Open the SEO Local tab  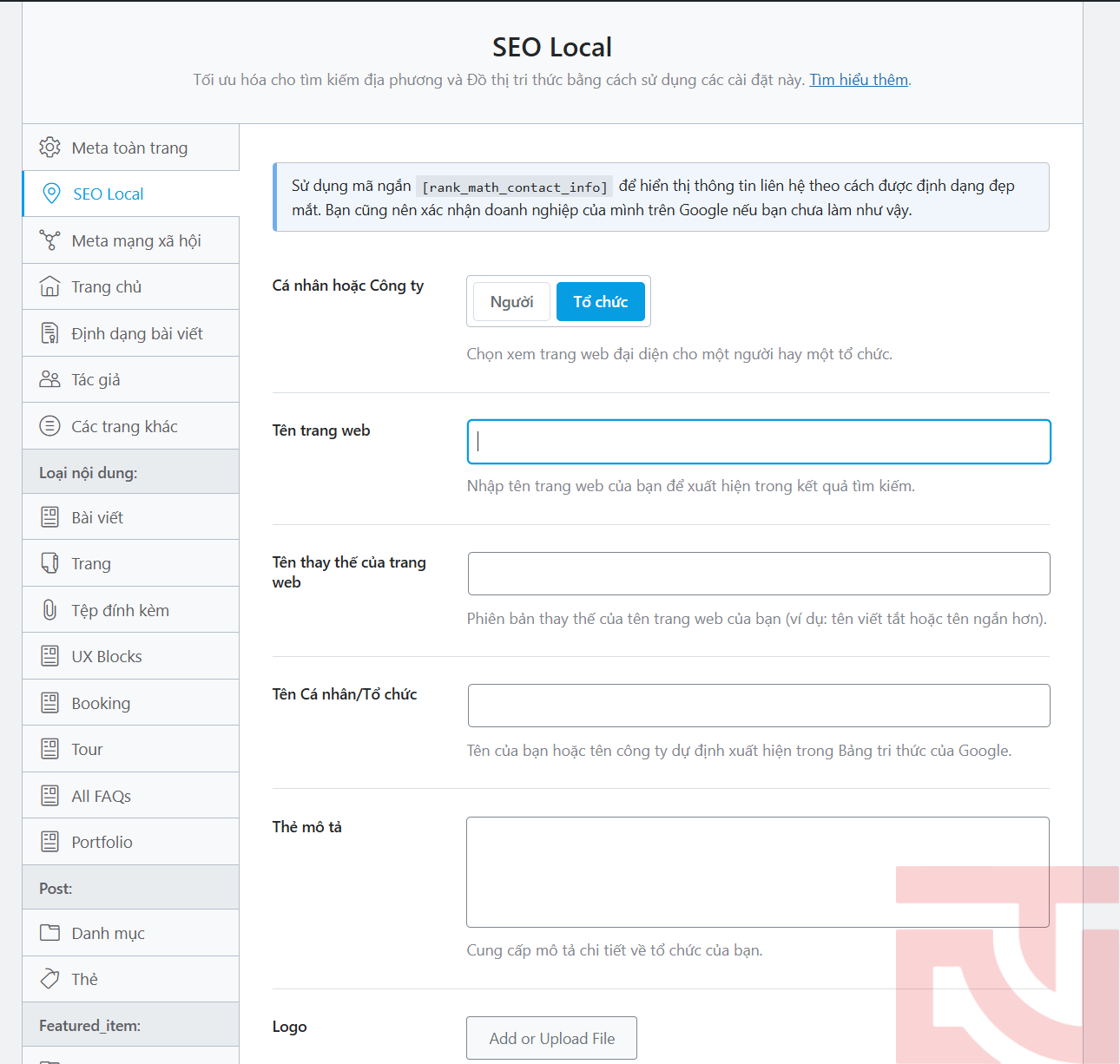(x=130, y=194)
